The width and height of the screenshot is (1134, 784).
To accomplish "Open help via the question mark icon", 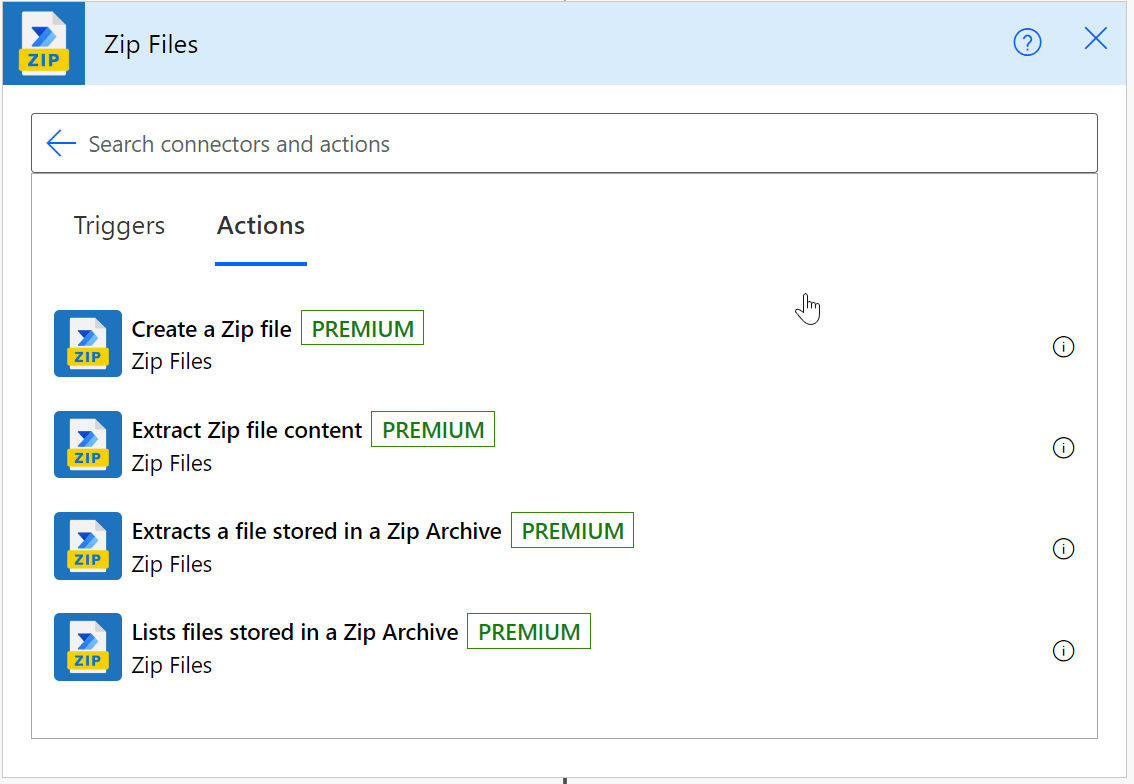I will pyautogui.click(x=1027, y=42).
